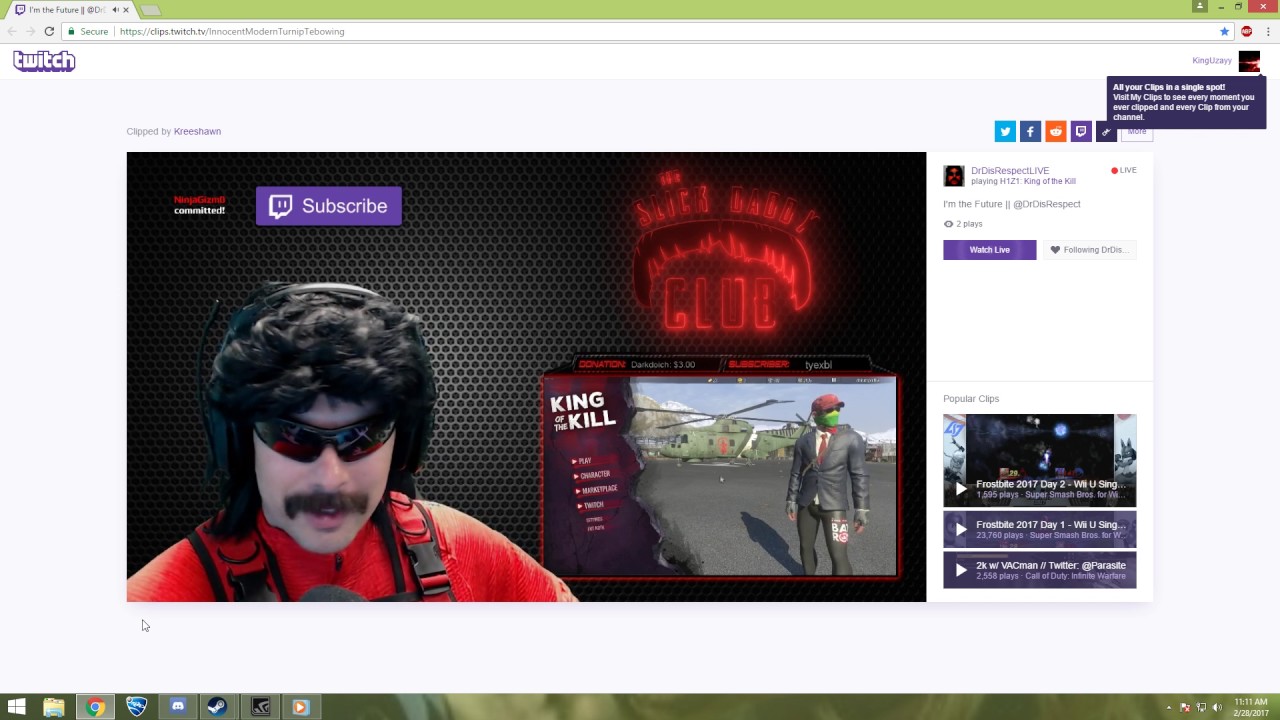Open Adblock Plus extension icon
Screen dimensions: 1280x720
tap(1246, 31)
